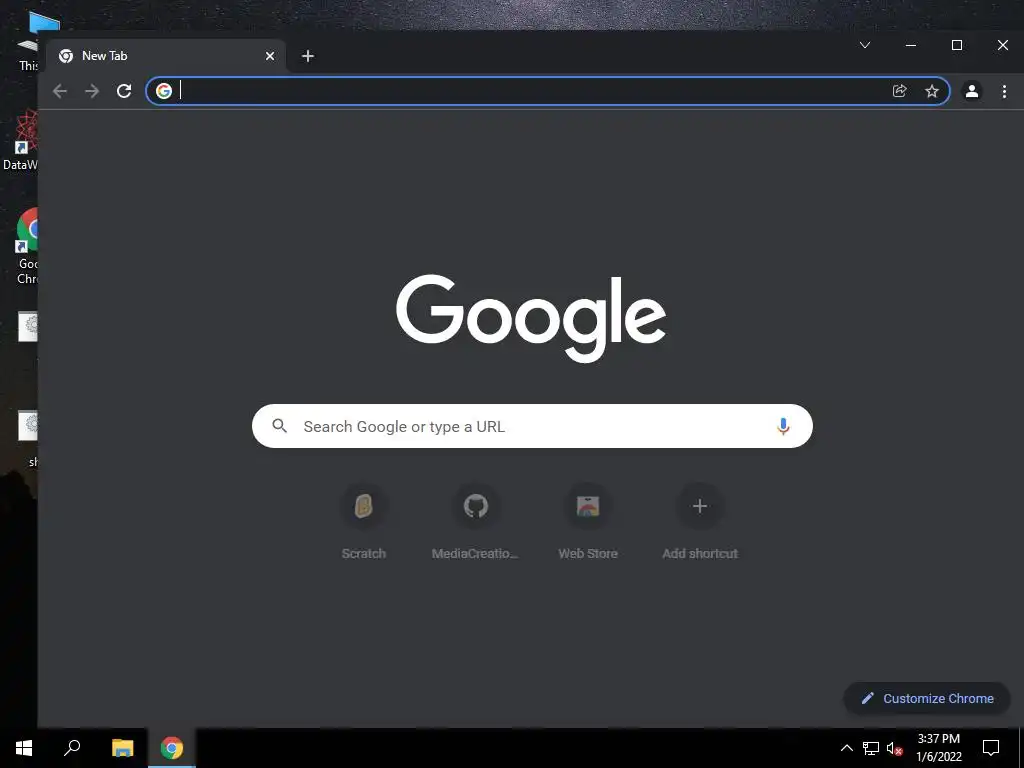This screenshot has width=1024, height=768.
Task: Select This PC desktop icon
Action: (x=27, y=40)
